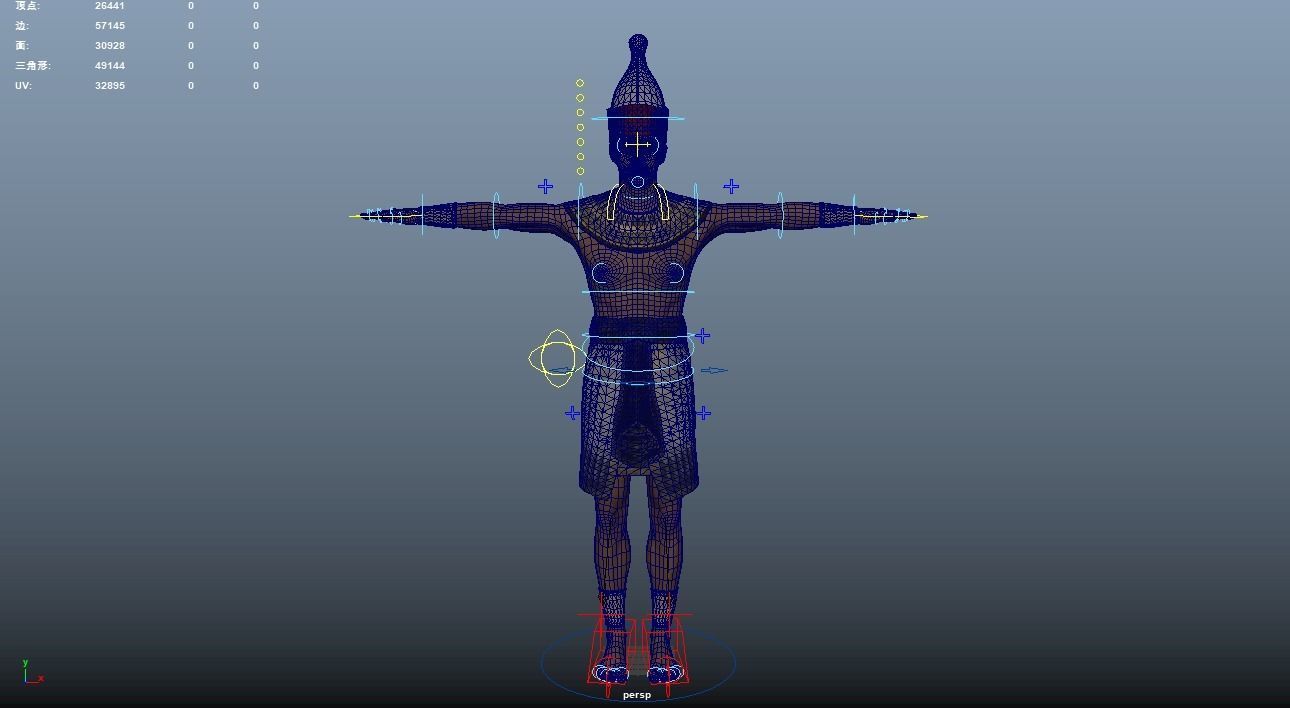Select the blue plus control near the left thigh
Viewport: 1290px width, 708px height.
572,413
